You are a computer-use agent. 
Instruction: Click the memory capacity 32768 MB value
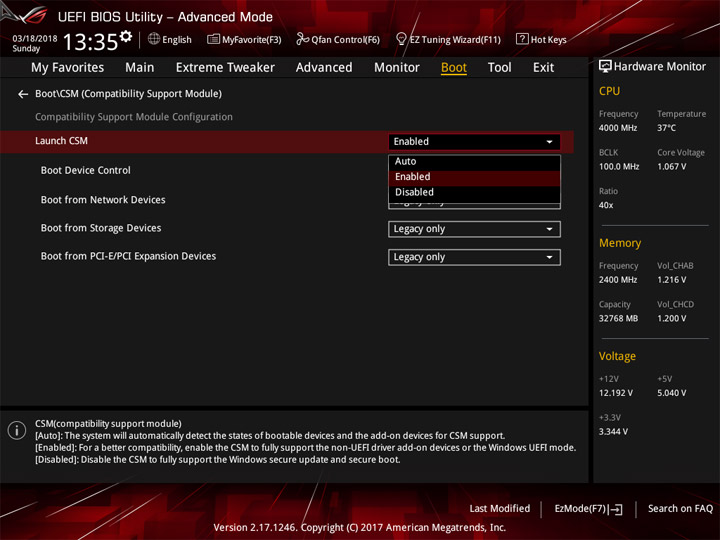(x=618, y=318)
